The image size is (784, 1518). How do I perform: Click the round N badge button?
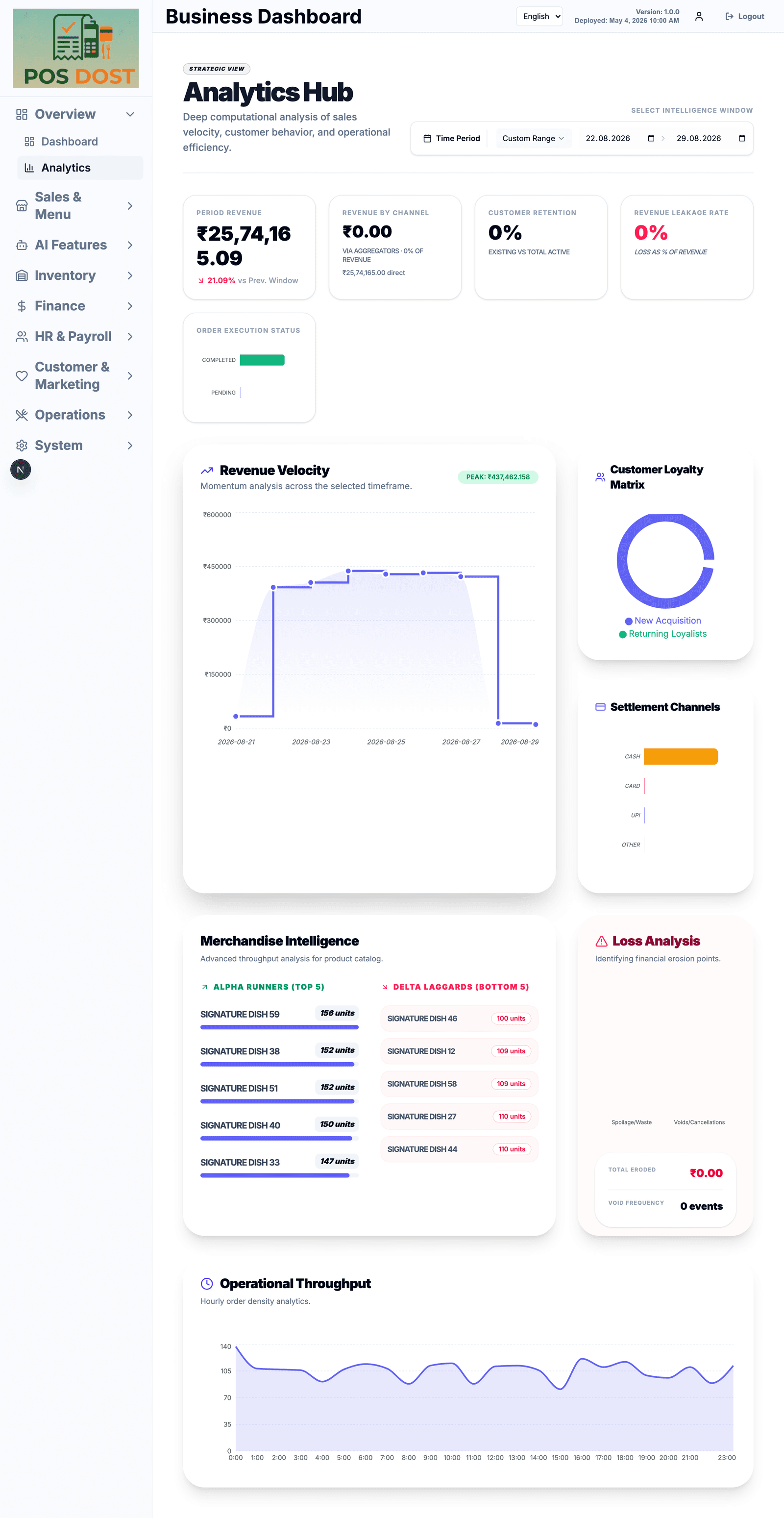click(x=21, y=470)
